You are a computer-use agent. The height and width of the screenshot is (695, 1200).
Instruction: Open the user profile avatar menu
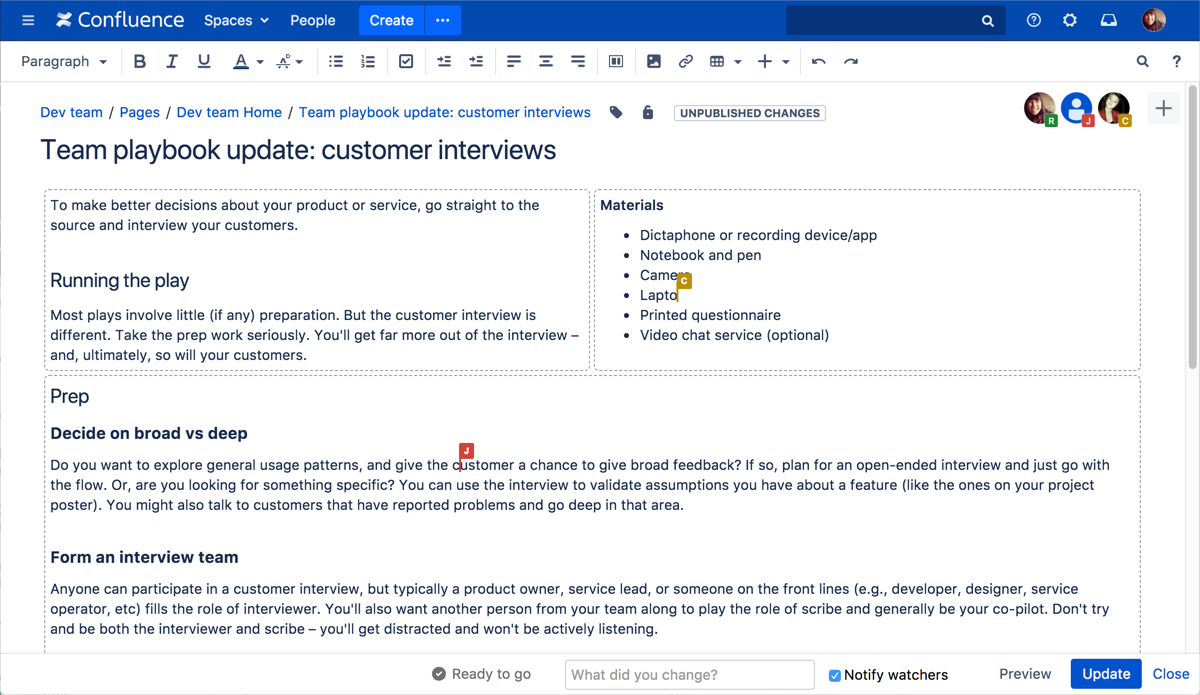[x=1154, y=20]
